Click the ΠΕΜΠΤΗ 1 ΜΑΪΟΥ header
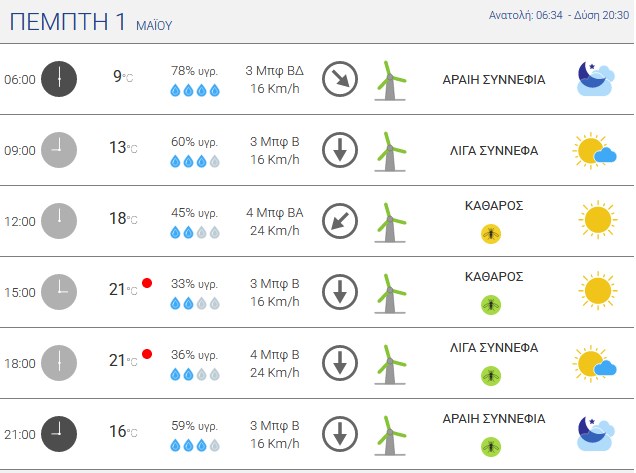 coord(91,22)
